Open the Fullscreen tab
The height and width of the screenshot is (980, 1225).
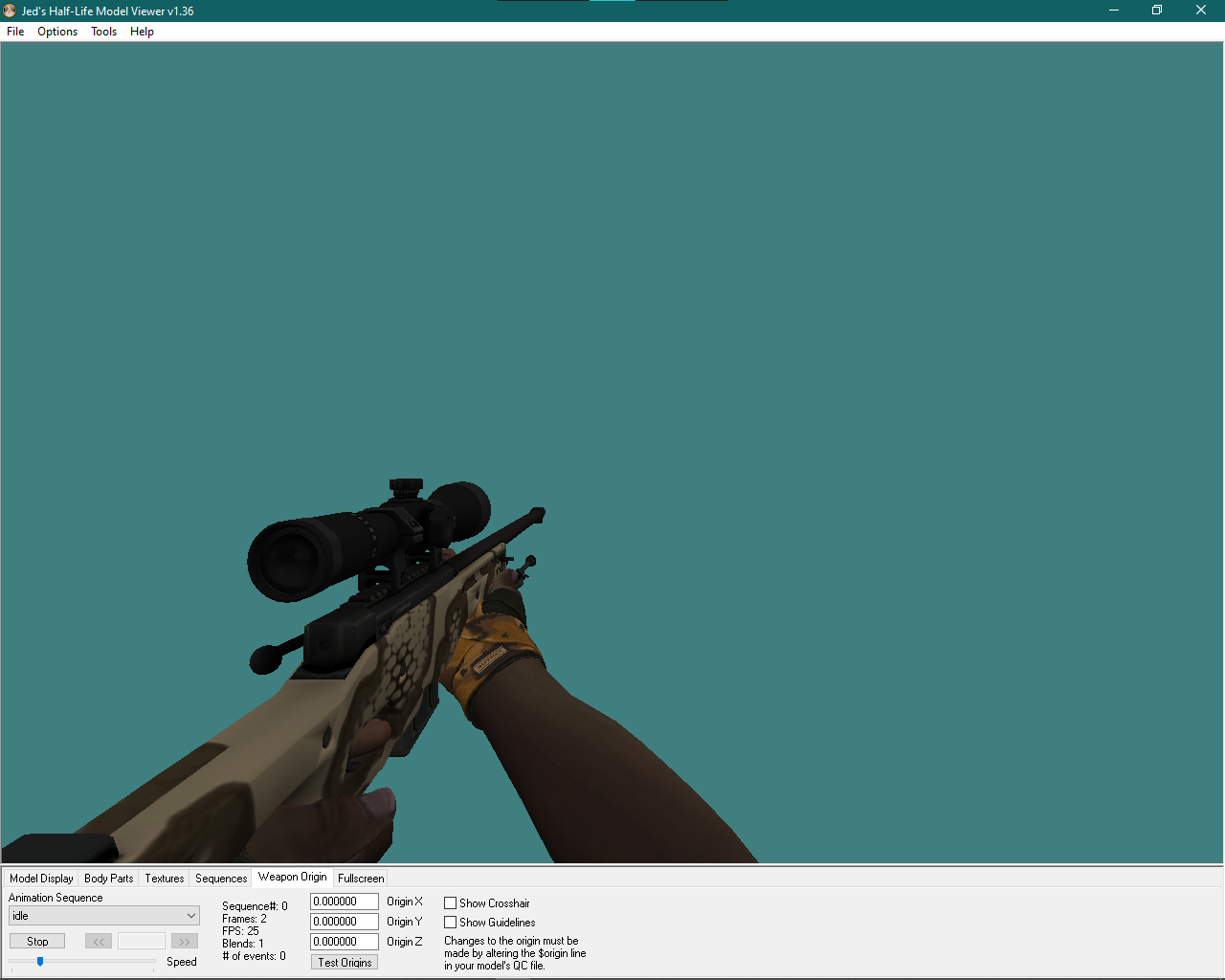pyautogui.click(x=361, y=879)
